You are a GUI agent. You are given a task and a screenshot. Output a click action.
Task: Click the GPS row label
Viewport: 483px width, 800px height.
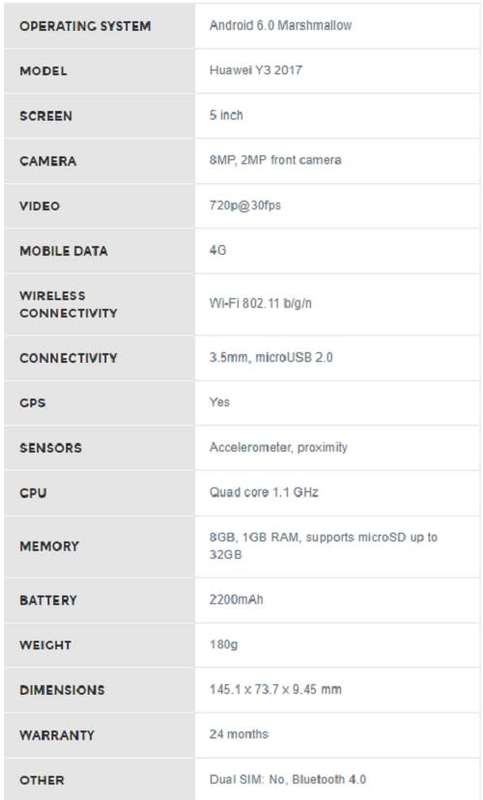click(33, 403)
